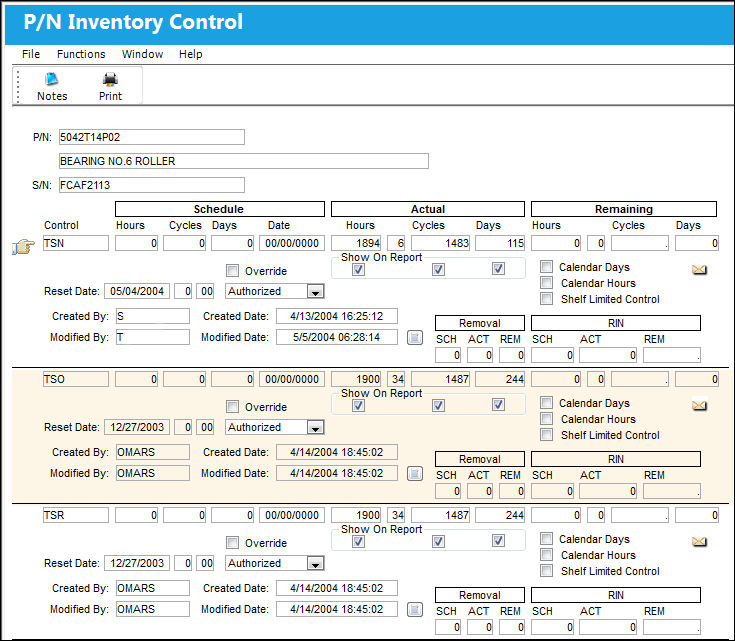This screenshot has width=735, height=641.
Task: Click the TSR control name field
Action: coord(76,515)
